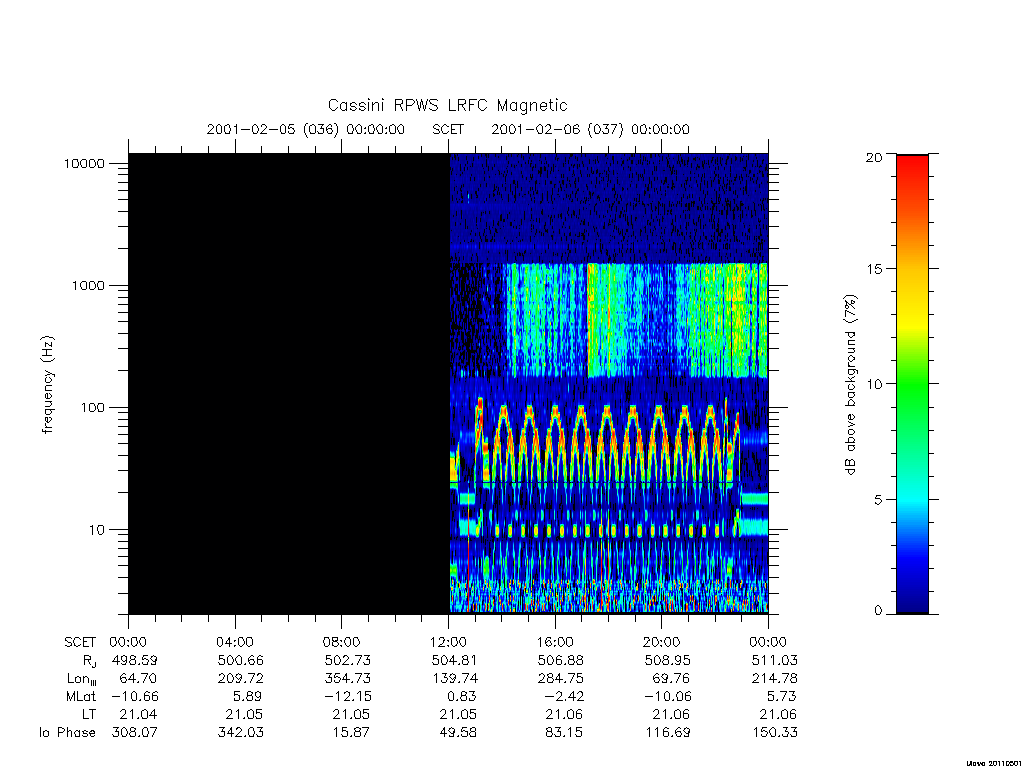Click the Io Phase row label
The image size is (1024, 768).
pos(67,733)
